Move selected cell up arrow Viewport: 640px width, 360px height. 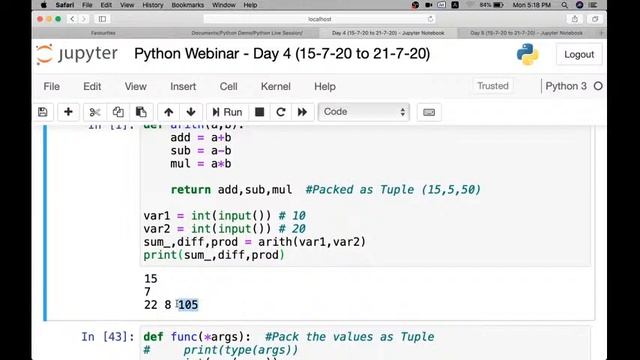(169, 112)
